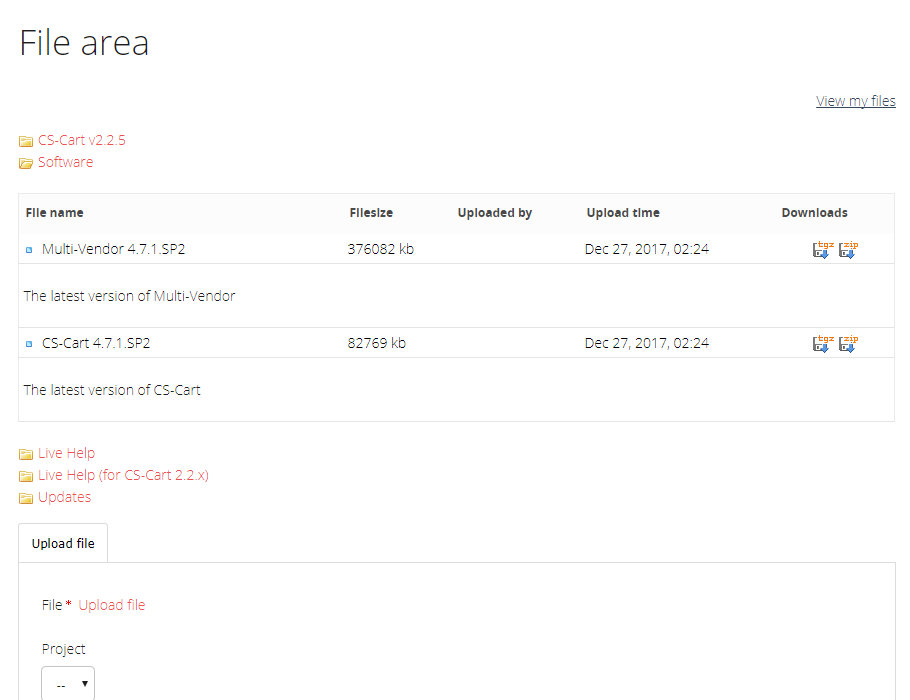
Task: Click the bullet icon beside Multi-Vendor 4.7.1.SP2
Action: tap(29, 250)
